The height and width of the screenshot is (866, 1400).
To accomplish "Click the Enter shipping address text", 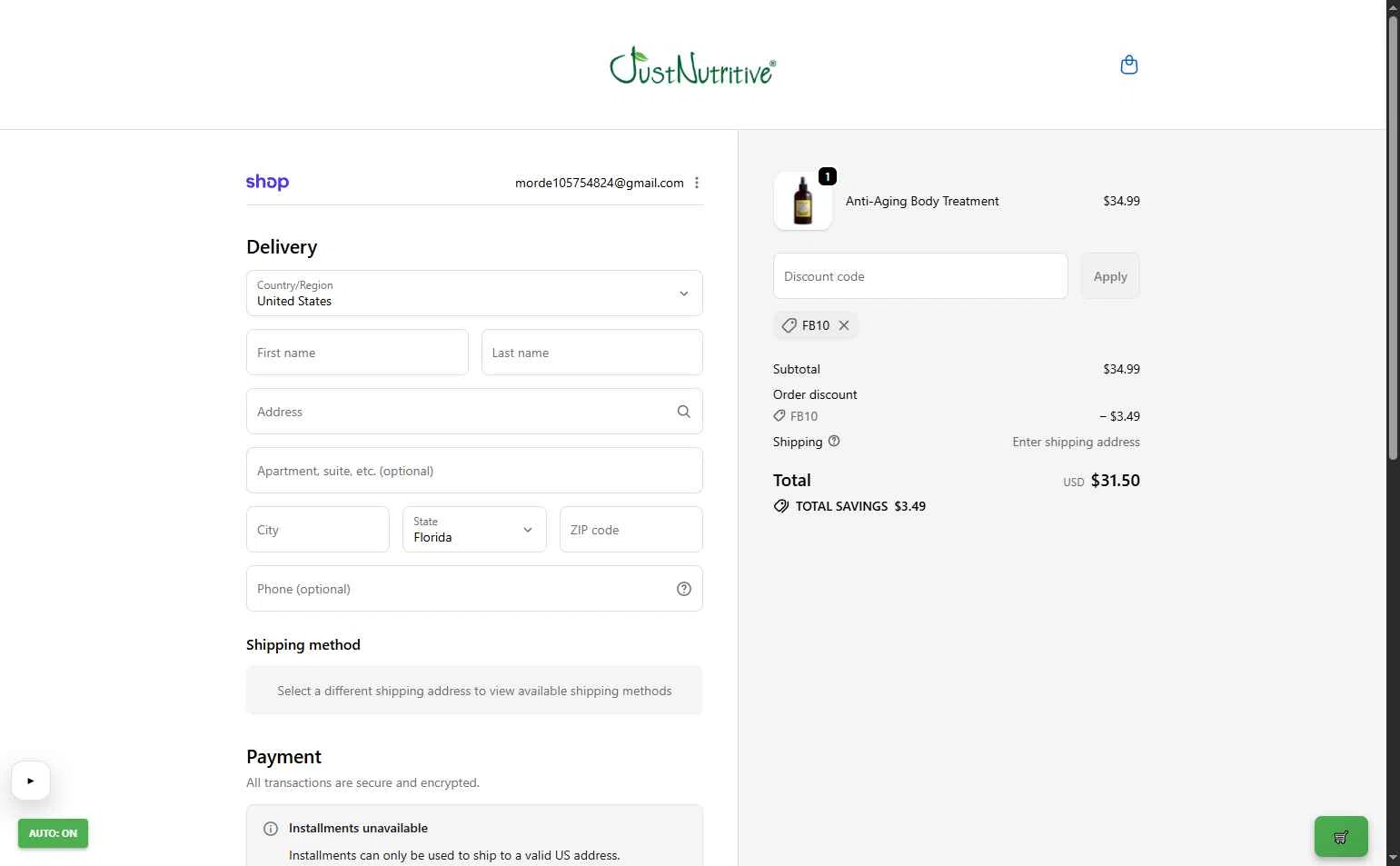I will pyautogui.click(x=1077, y=442).
